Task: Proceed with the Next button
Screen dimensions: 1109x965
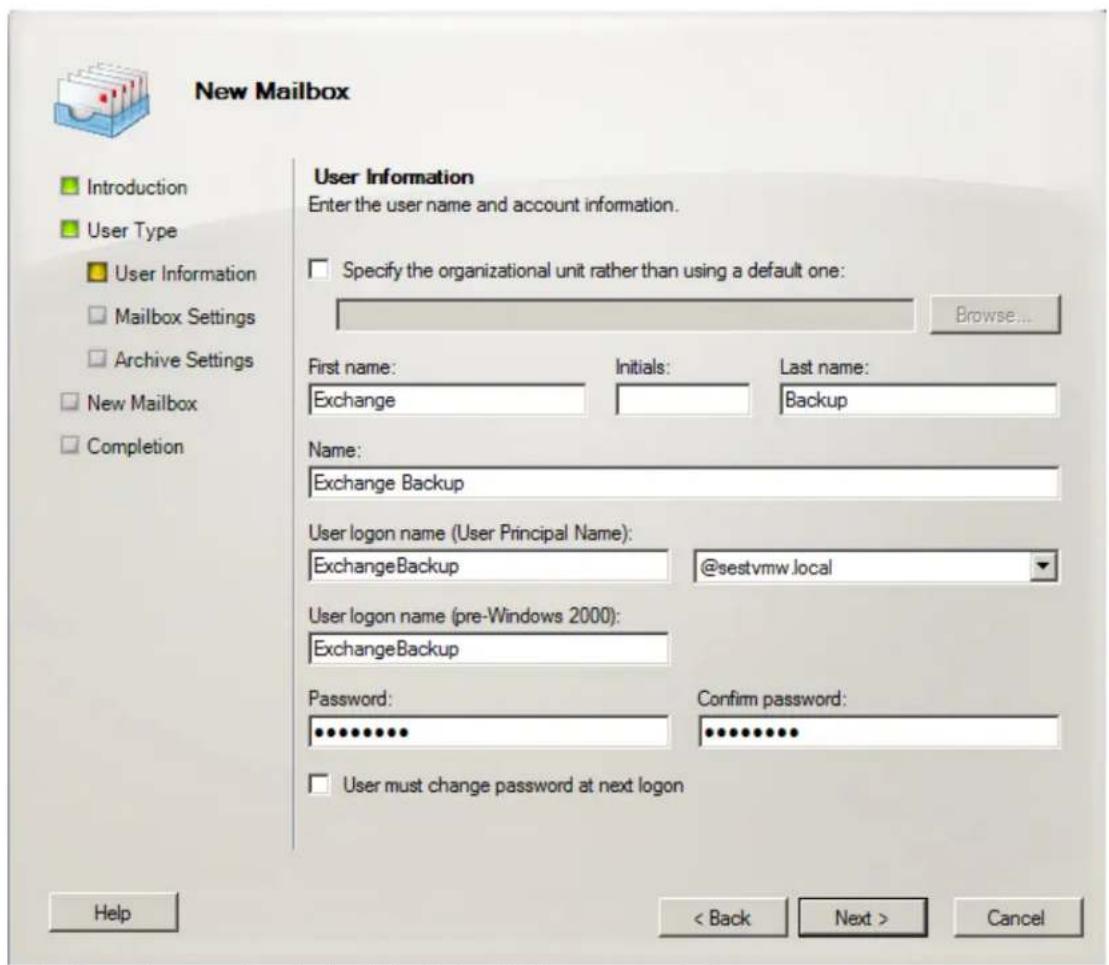Action: [862, 918]
